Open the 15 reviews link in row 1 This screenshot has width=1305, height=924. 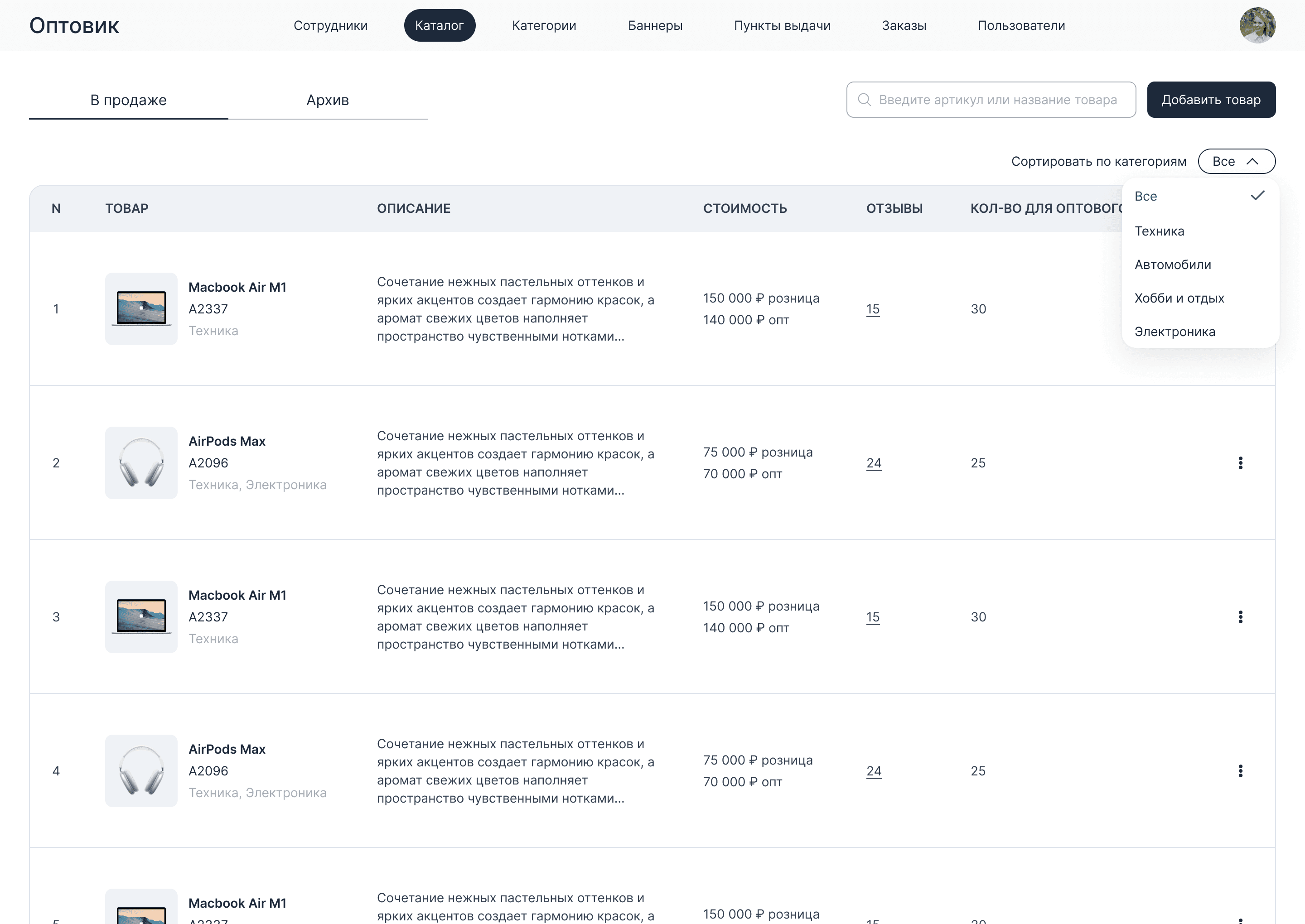pyautogui.click(x=873, y=309)
